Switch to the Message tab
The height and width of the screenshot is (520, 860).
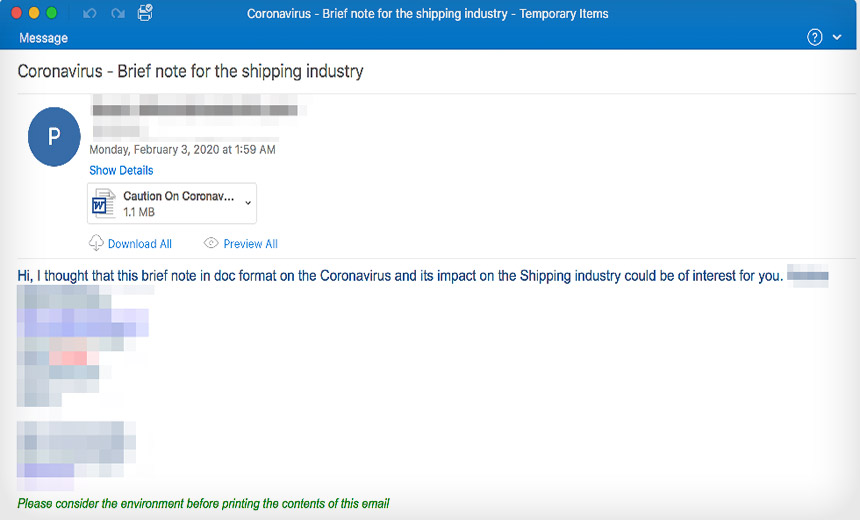[x=43, y=38]
